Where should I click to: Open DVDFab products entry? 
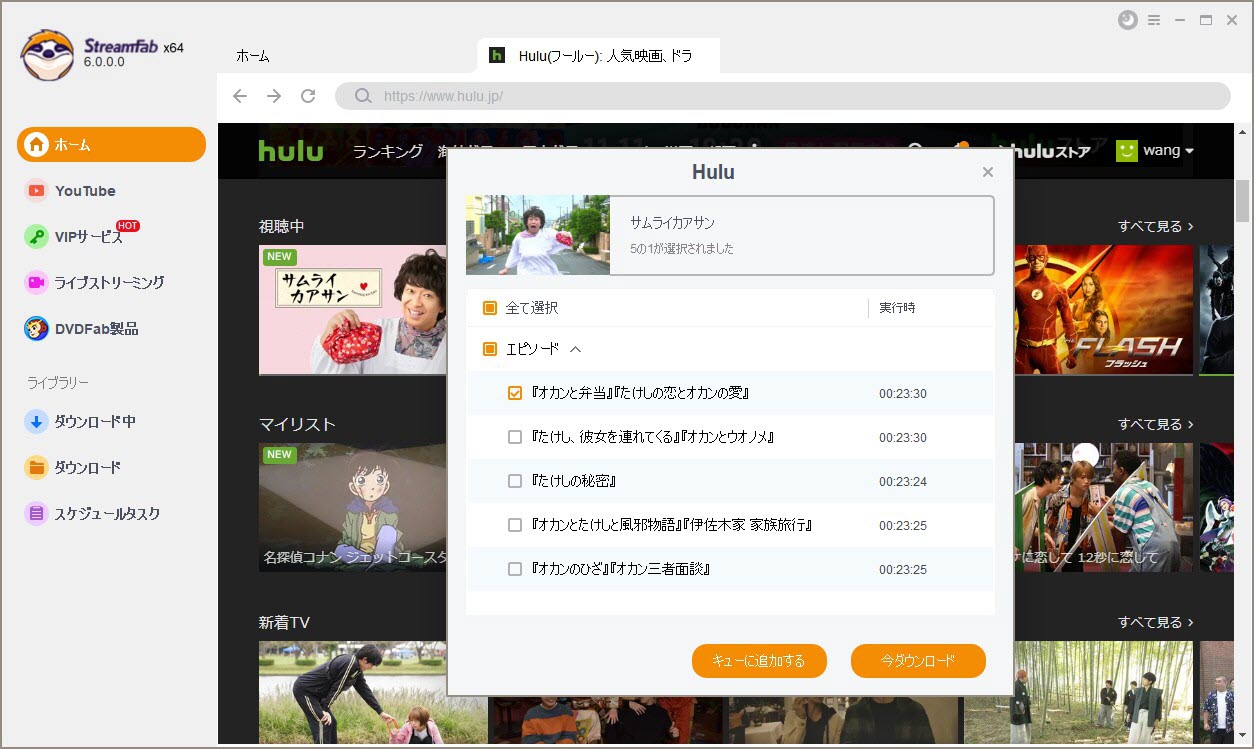pyautogui.click(x=81, y=329)
